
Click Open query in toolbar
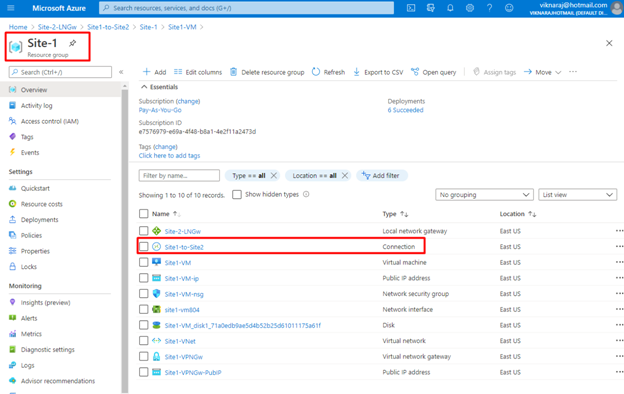coord(433,72)
